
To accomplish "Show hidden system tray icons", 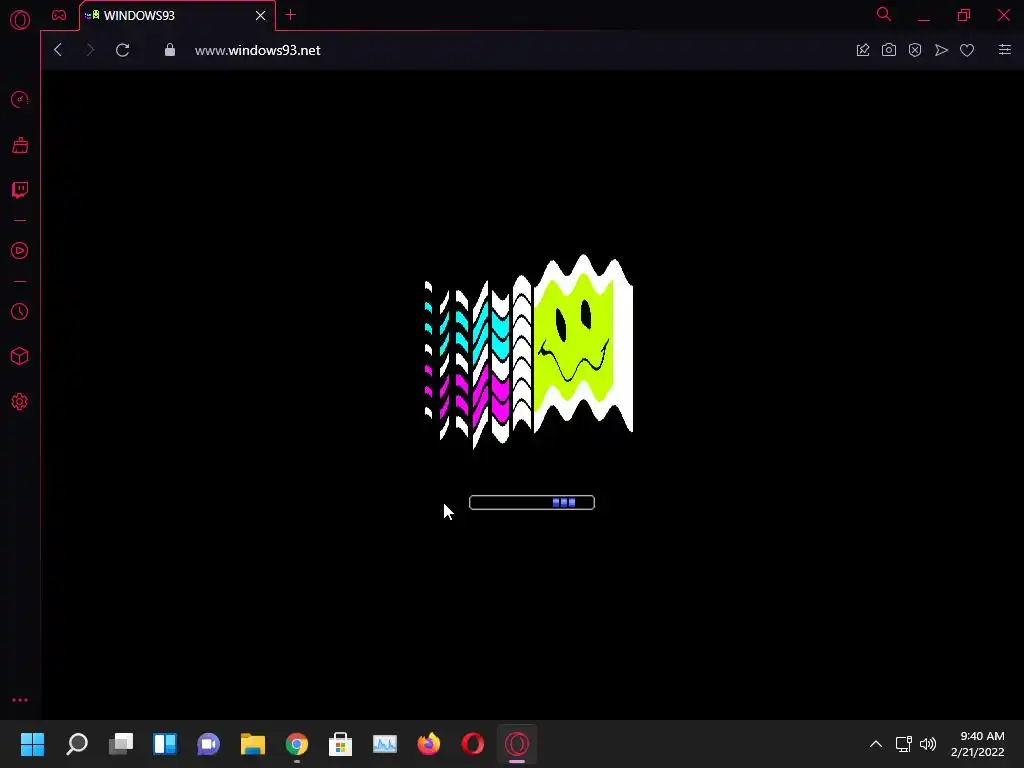I will [x=876, y=744].
